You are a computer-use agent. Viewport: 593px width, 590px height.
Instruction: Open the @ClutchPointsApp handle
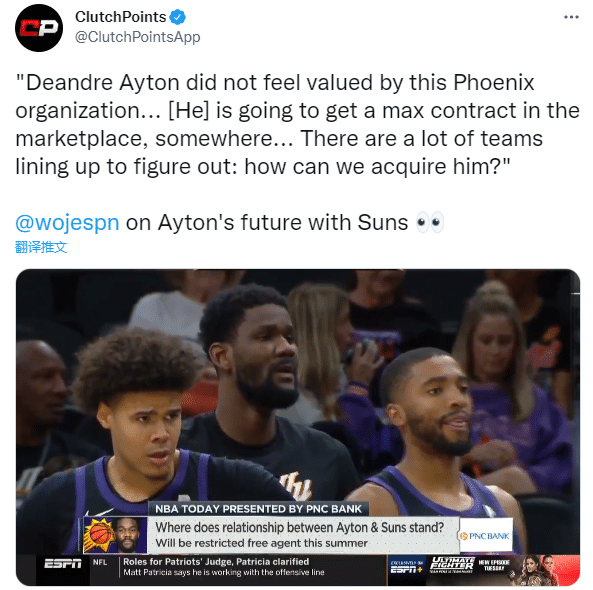click(x=138, y=37)
